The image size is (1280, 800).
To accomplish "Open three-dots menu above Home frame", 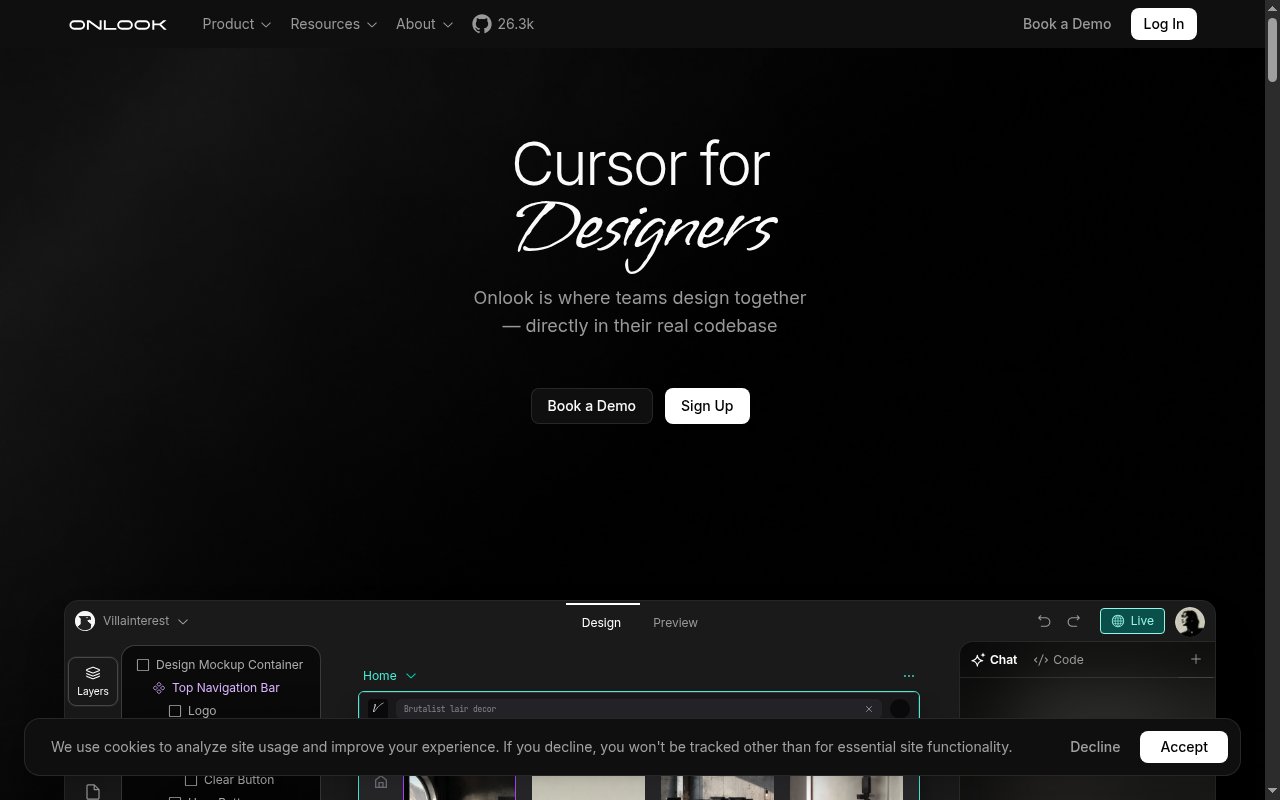I will click(x=909, y=676).
